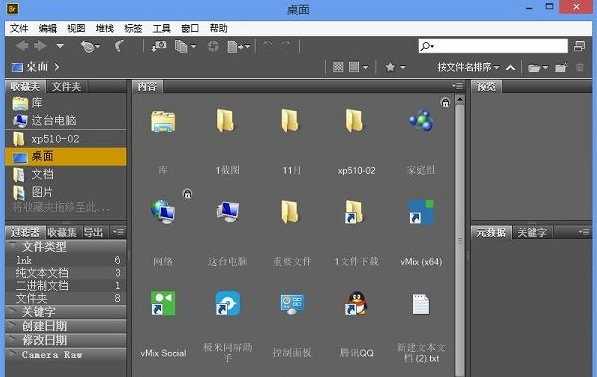
Task: Select the 内容 panel tab
Action: pos(147,86)
